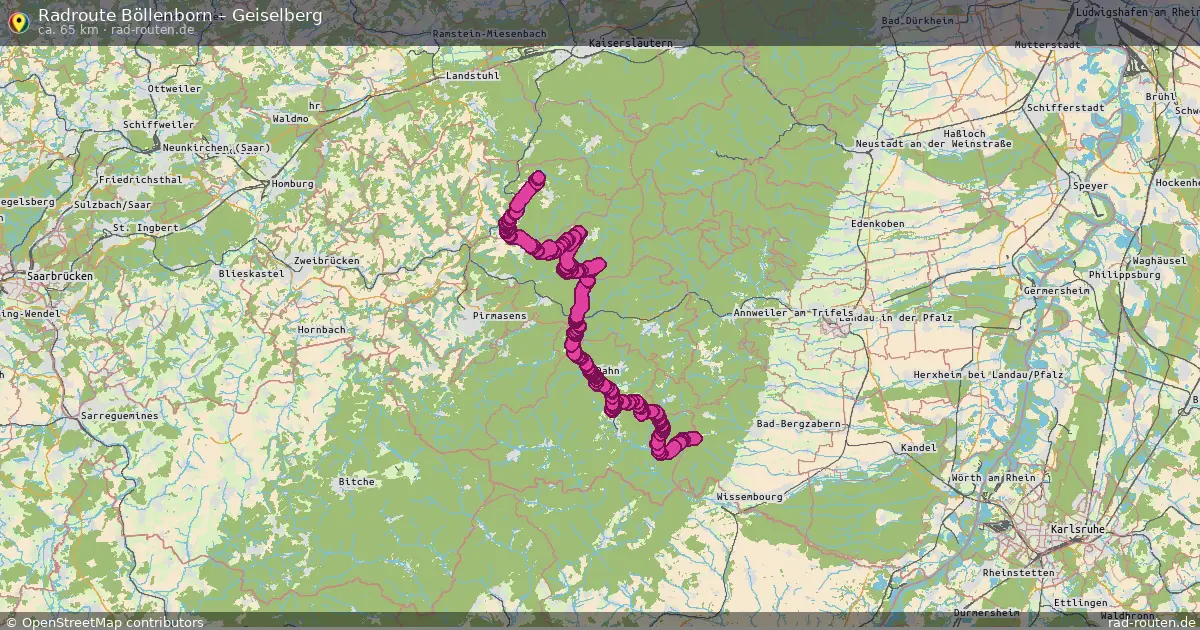Screen dimensions: 1200x630
Task: Click the Mutterstadt town label
Action: pos(1048,45)
